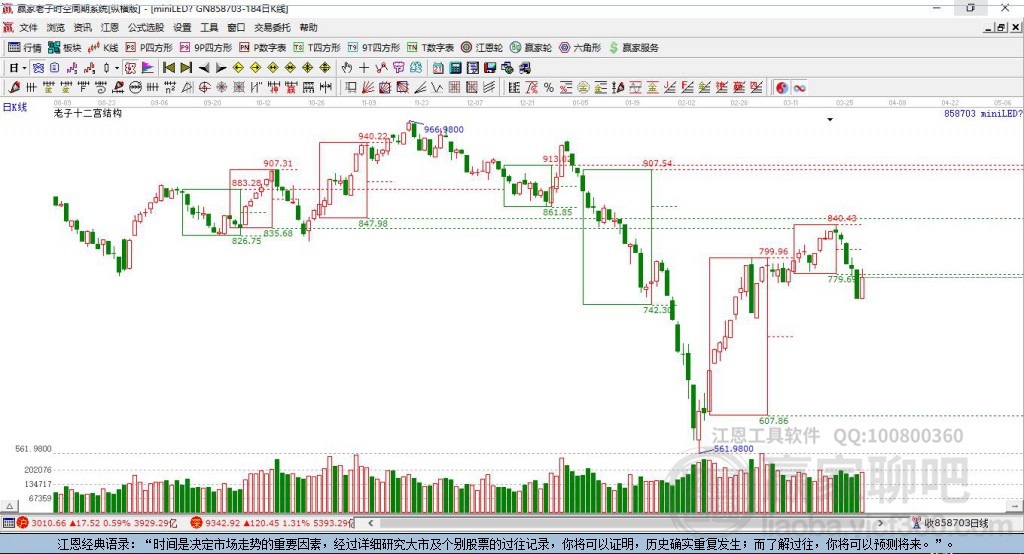The image size is (1024, 554).
Task: Open the calculator icon
Action: pos(456,68)
